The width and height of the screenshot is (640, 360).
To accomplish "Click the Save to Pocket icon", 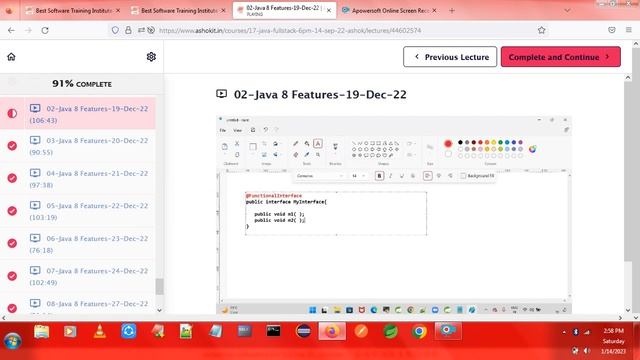I will (611, 30).
